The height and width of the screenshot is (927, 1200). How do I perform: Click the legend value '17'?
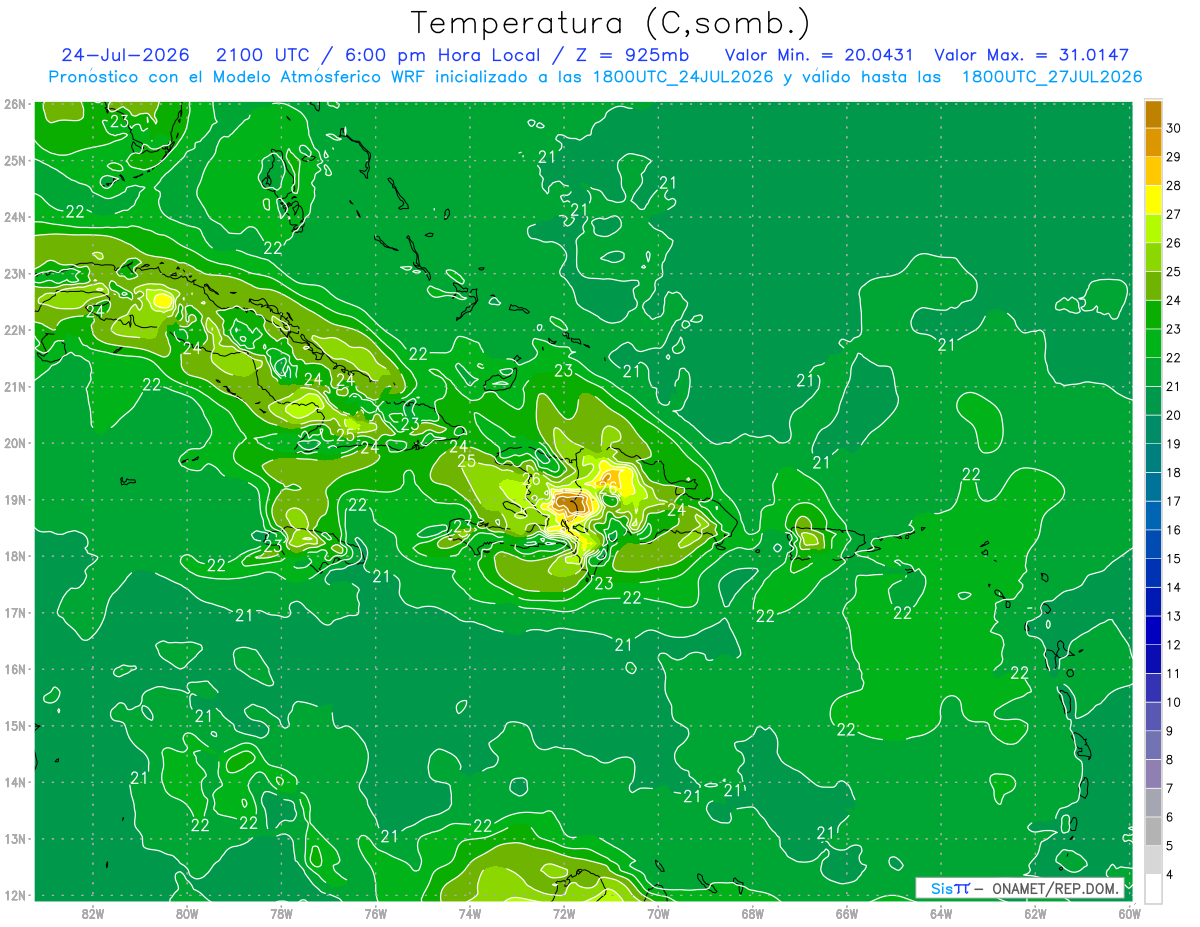tap(1173, 501)
